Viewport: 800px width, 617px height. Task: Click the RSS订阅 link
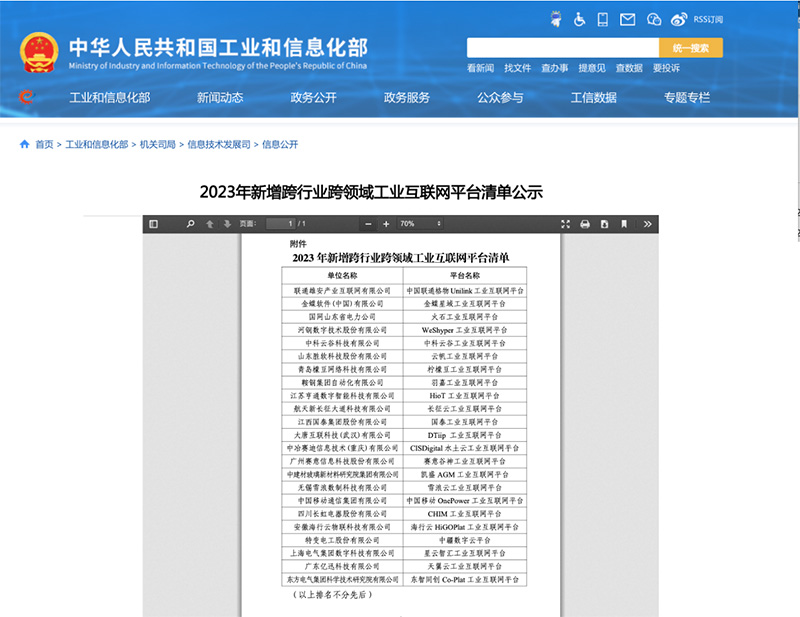(708, 19)
